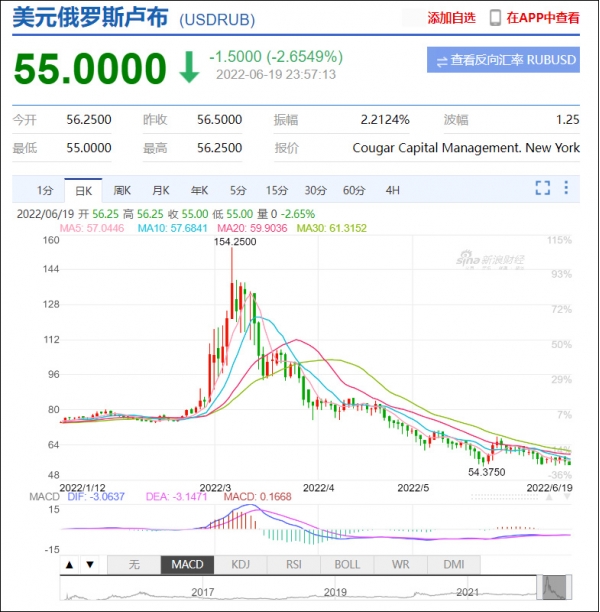Click the DIF: -3.0637 value
600x612 pixels.
(96, 497)
